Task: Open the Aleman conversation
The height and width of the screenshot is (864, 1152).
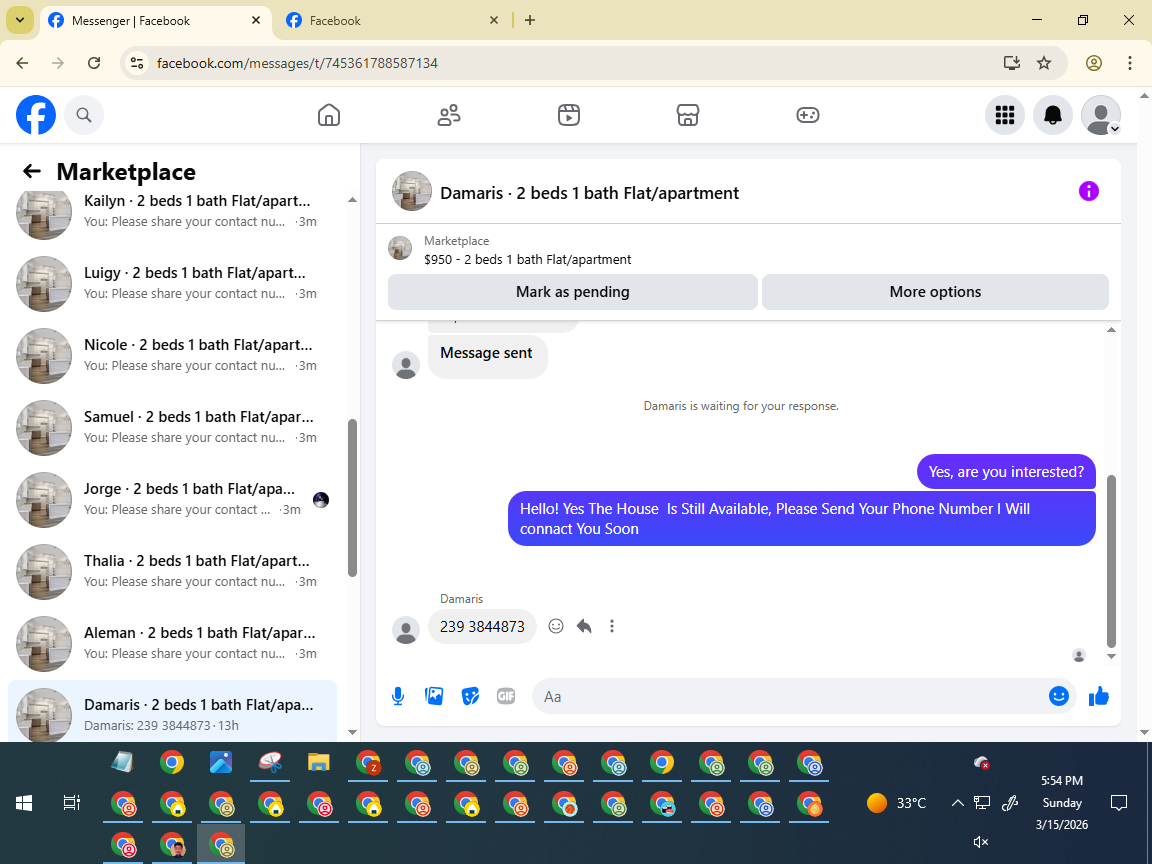Action: 172,643
